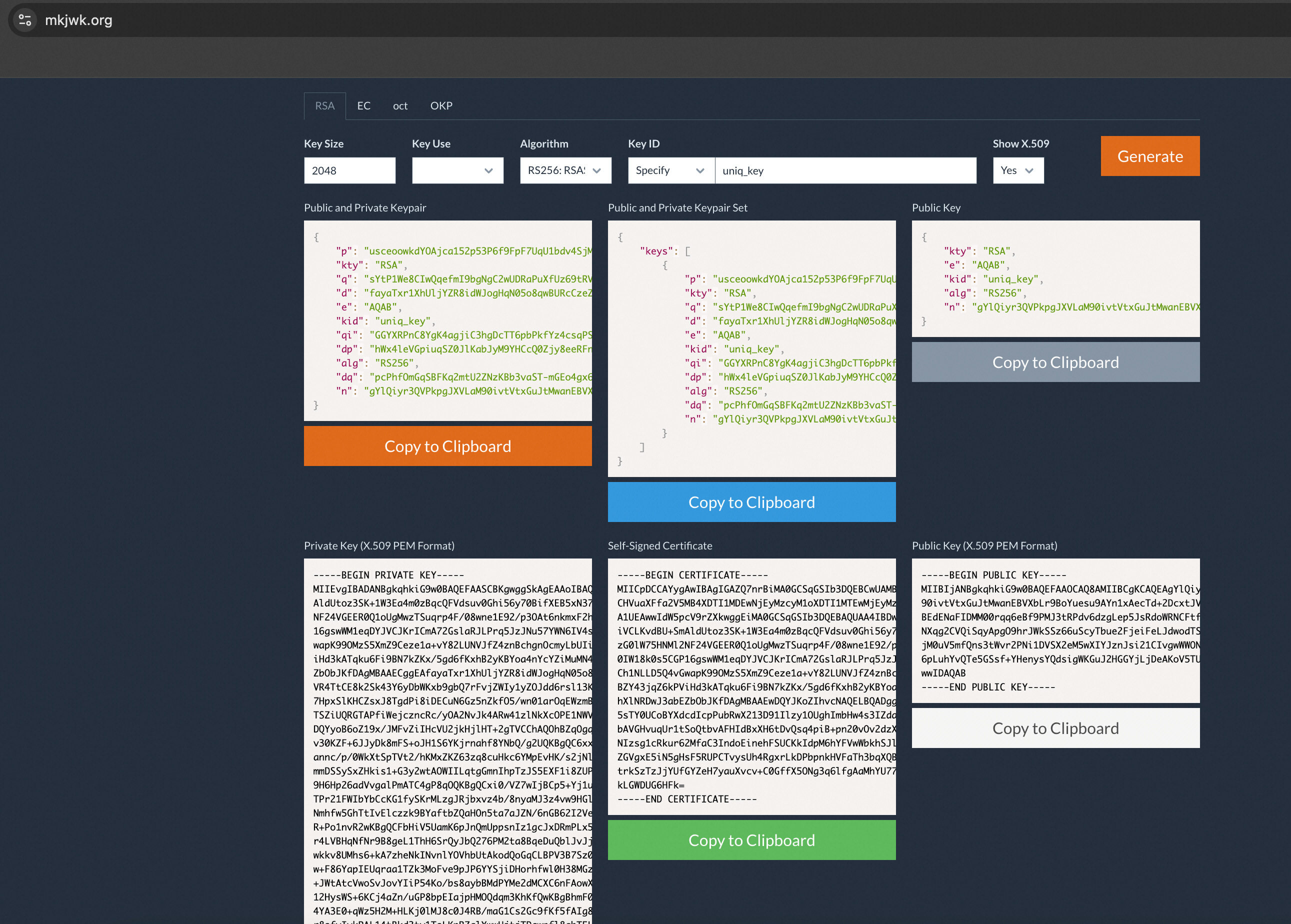Open the Key ID Specify dropdown
The image size is (1291, 924).
670,170
